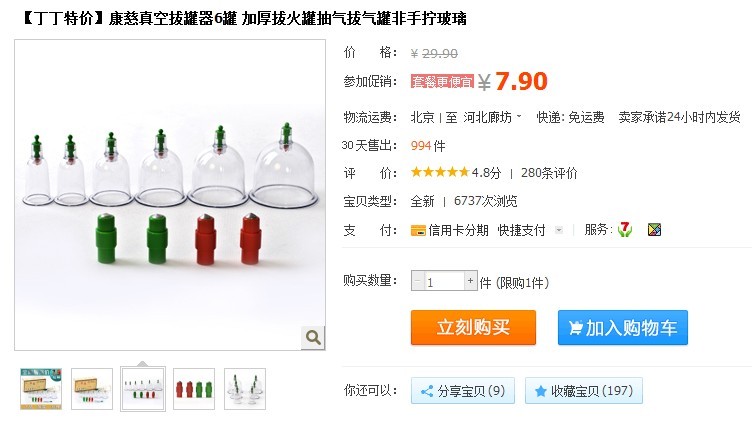Click the five-star rating icons
Viewport: 754px width, 426px height.
coord(440,172)
